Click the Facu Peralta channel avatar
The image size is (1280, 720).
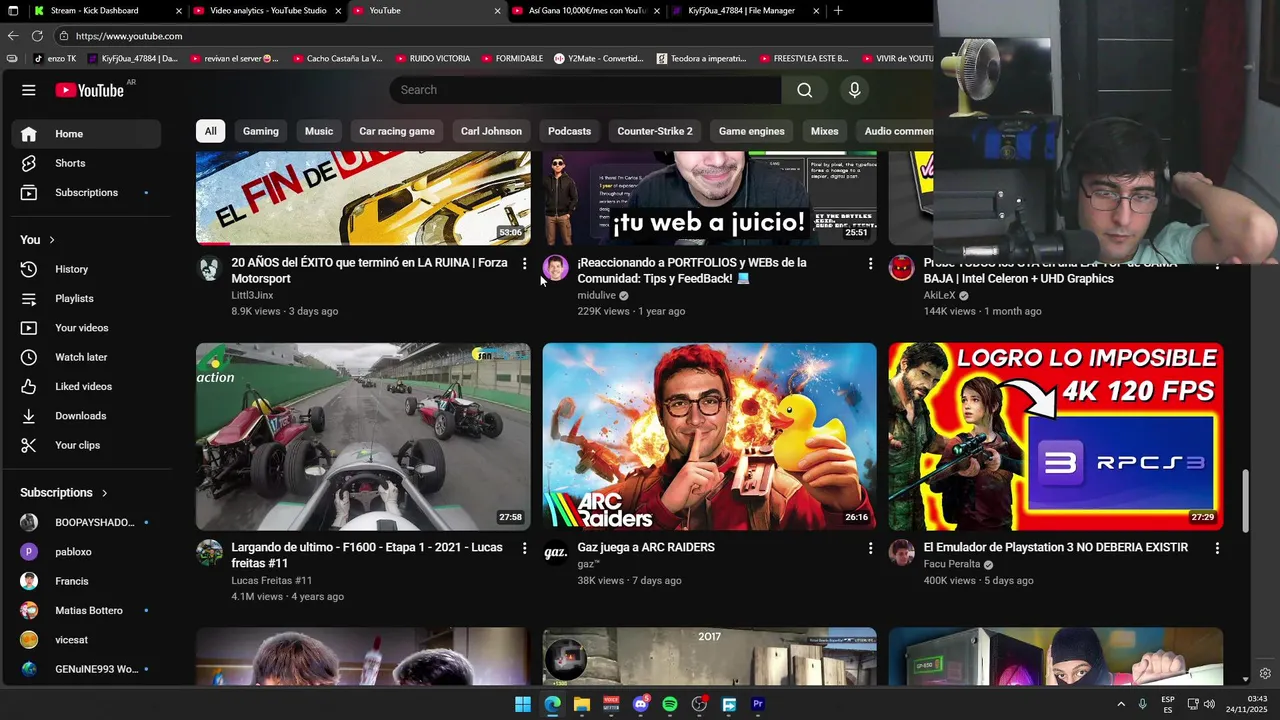pyautogui.click(x=902, y=553)
